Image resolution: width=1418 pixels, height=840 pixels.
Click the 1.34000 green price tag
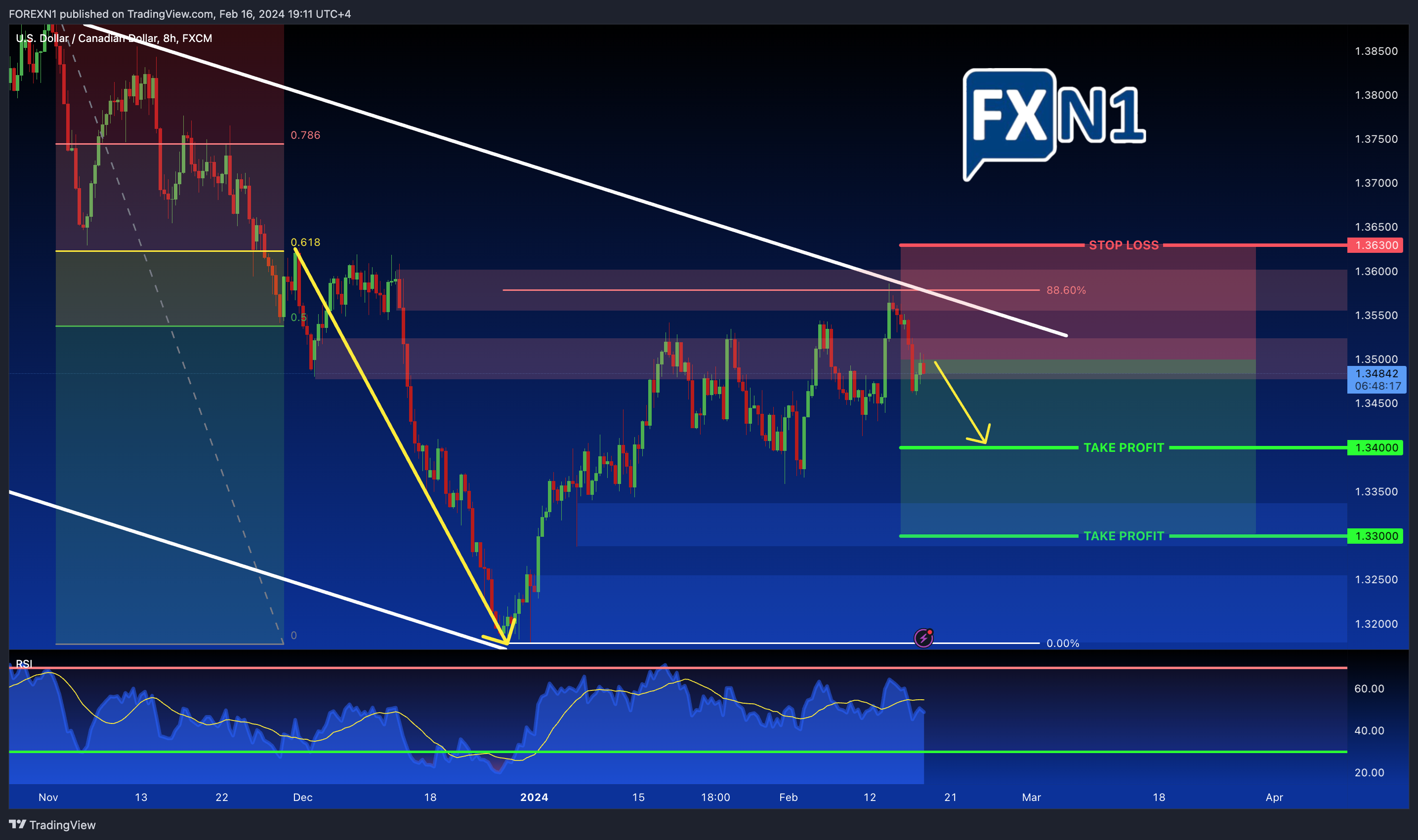pos(1375,448)
